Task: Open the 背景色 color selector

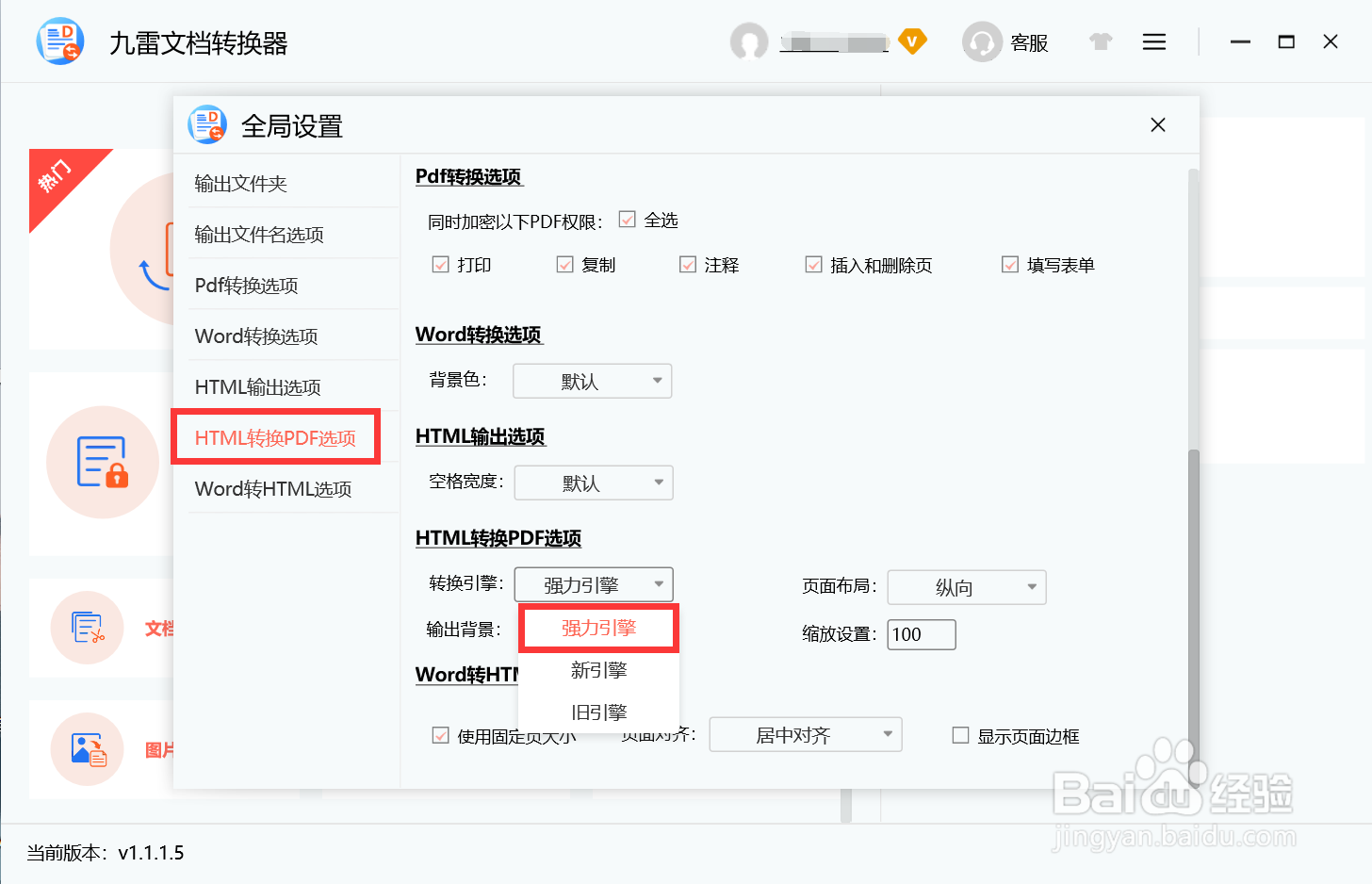Action: (592, 381)
